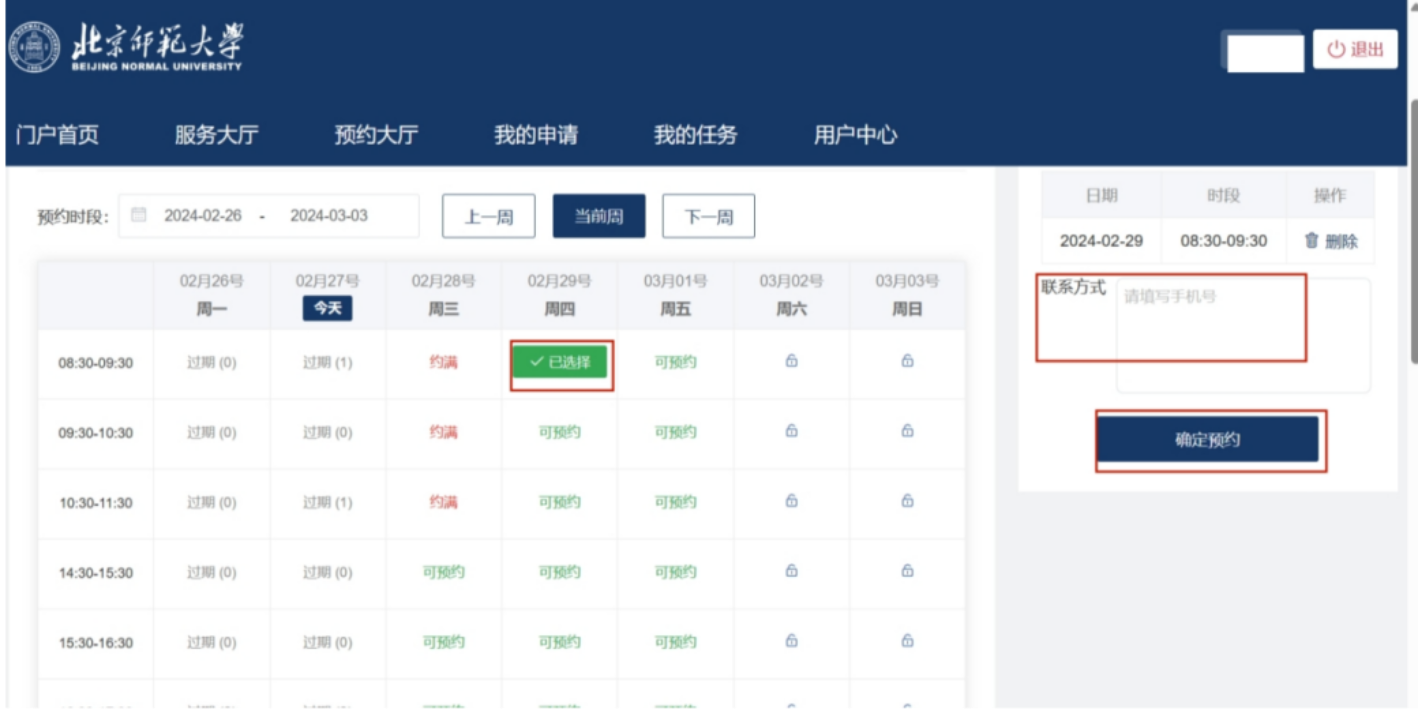Screen dimensions: 1418x709
Task: Open the end date 2024-03-03 picker
Action: coord(329,216)
